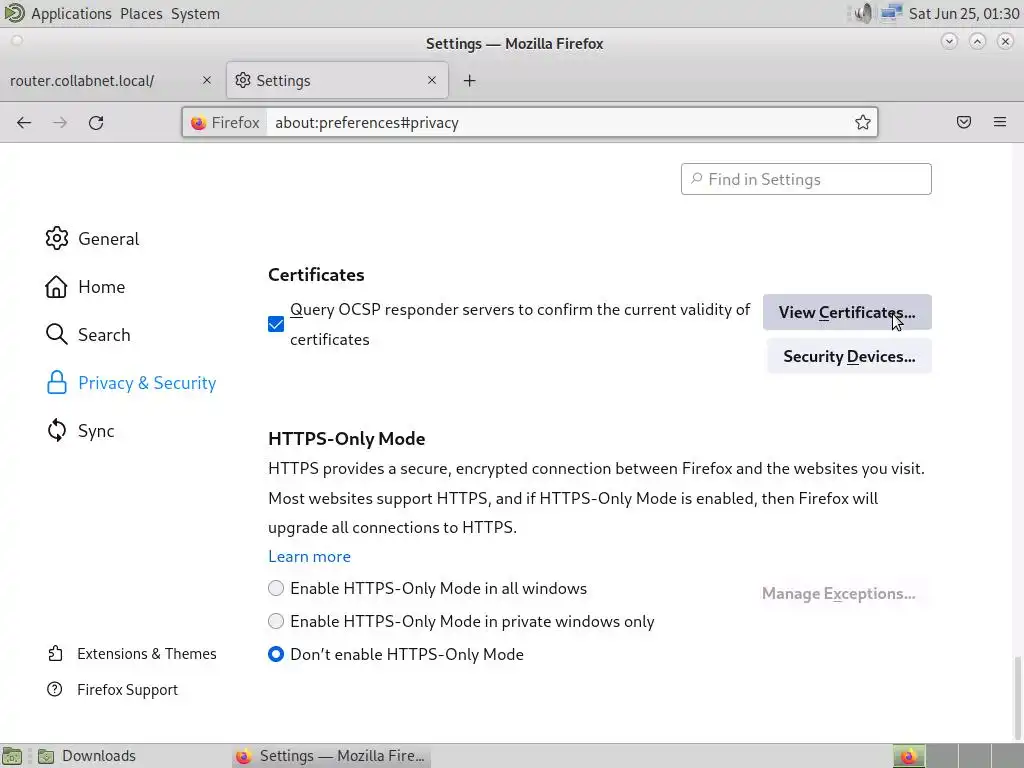Open the System menu

tap(195, 14)
